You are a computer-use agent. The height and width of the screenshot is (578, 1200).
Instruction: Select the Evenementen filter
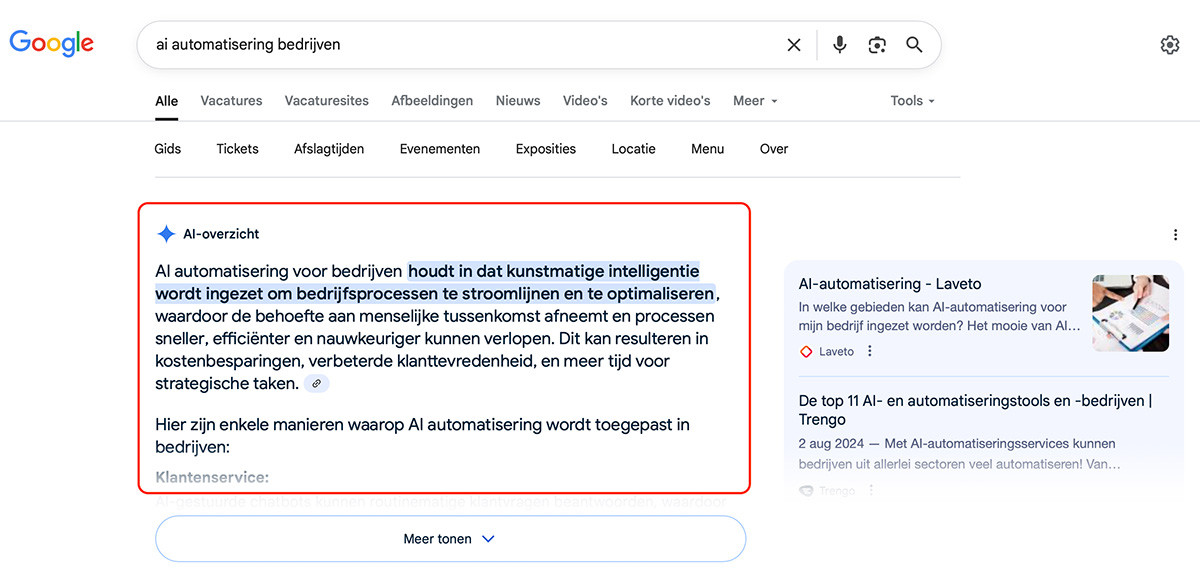point(440,149)
